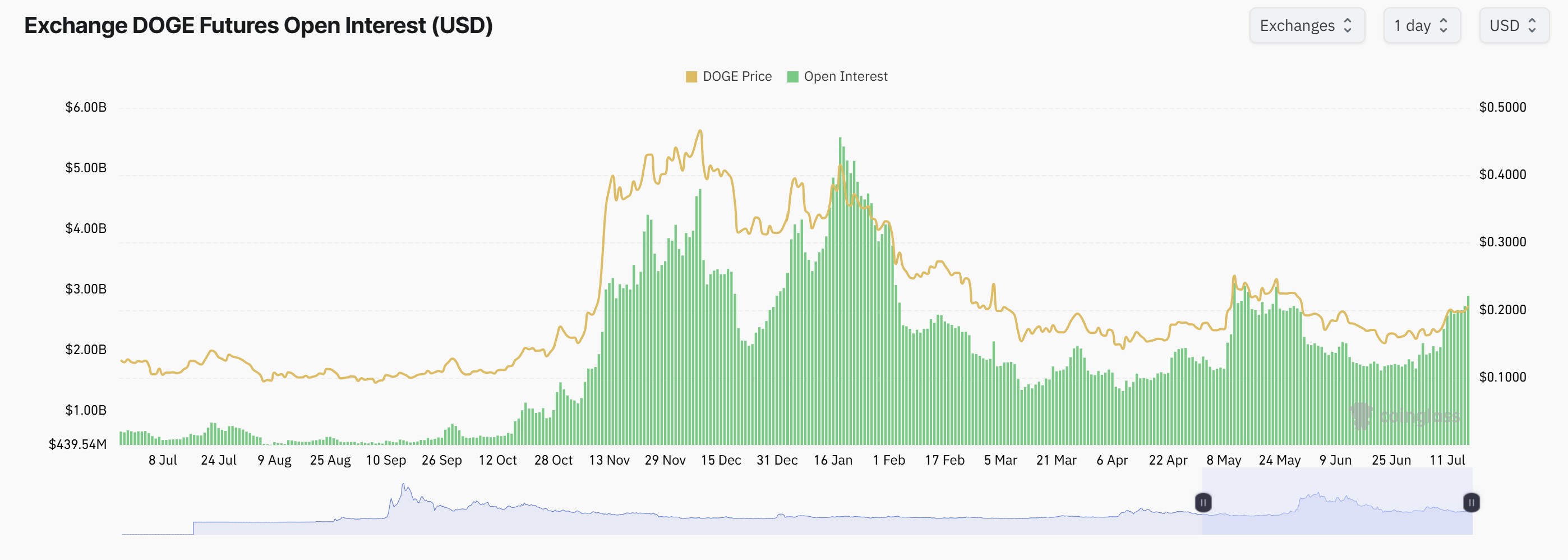The height and width of the screenshot is (560, 1568).
Task: Click the tallest green bar near 16 Jan
Action: (840, 274)
